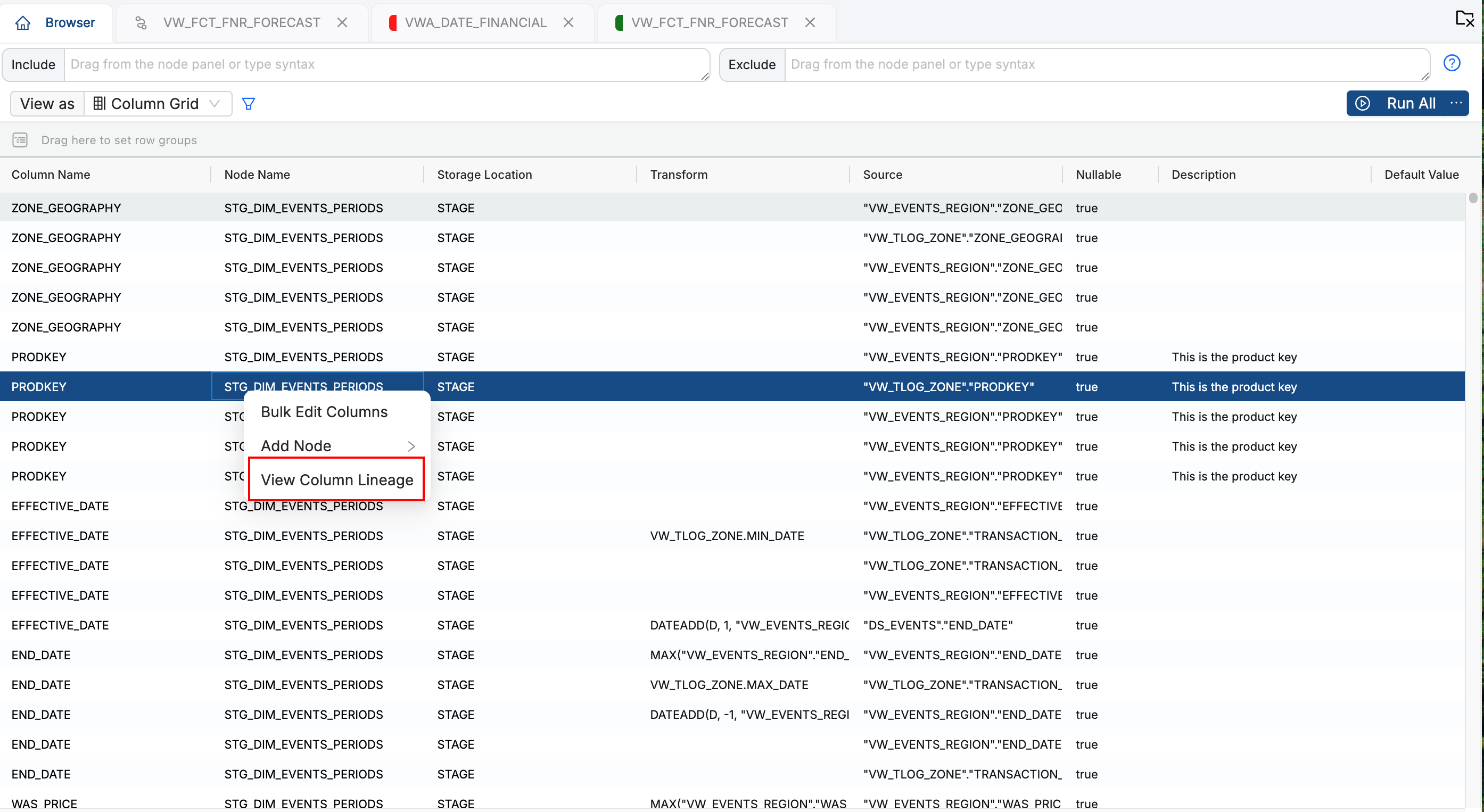This screenshot has height=812, width=1484.
Task: Click the blue filter funnel icon
Action: point(248,104)
